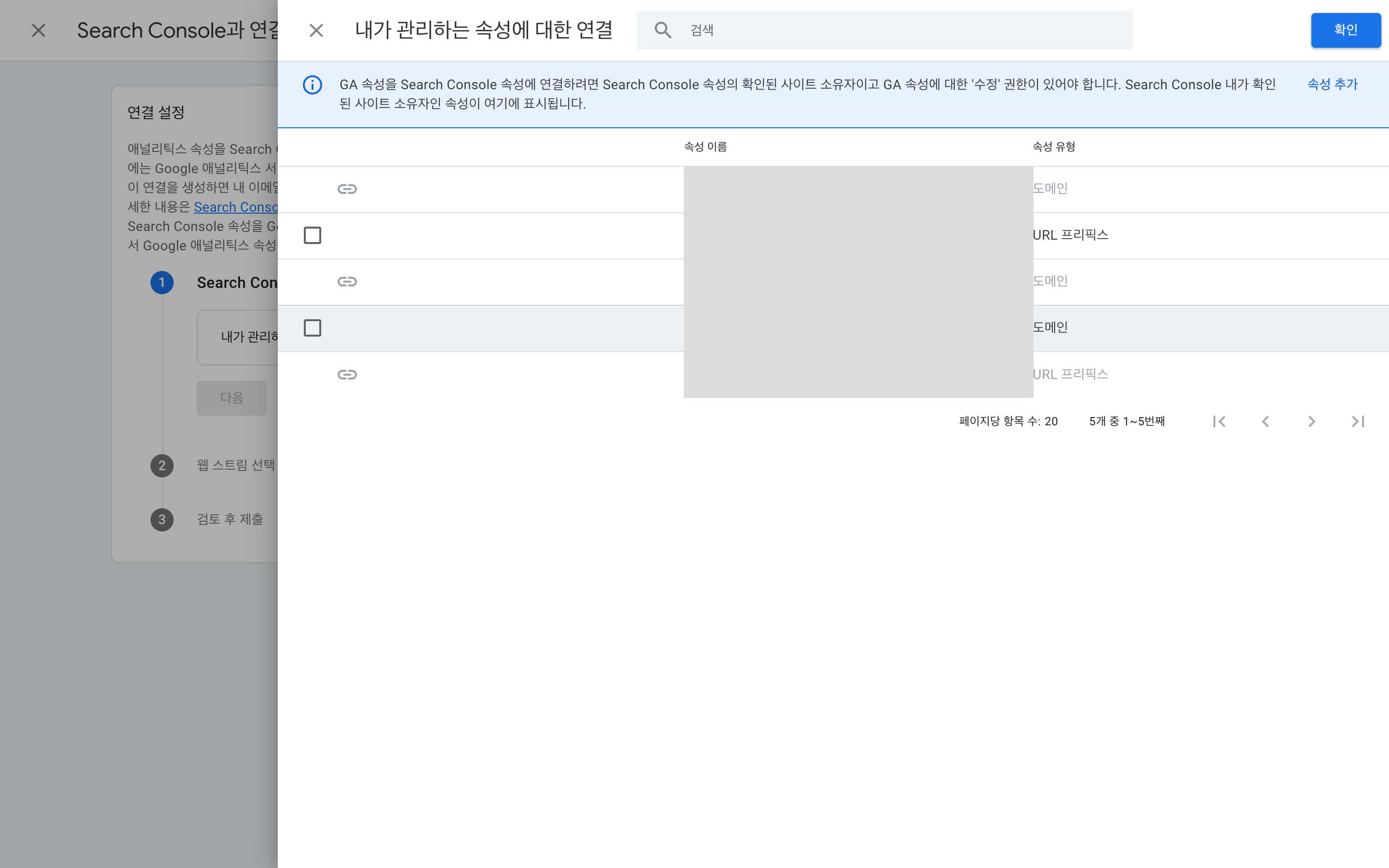Screen dimensions: 1389x868
Task: Click the link icon in the second 도메인 row
Action: point(347,281)
